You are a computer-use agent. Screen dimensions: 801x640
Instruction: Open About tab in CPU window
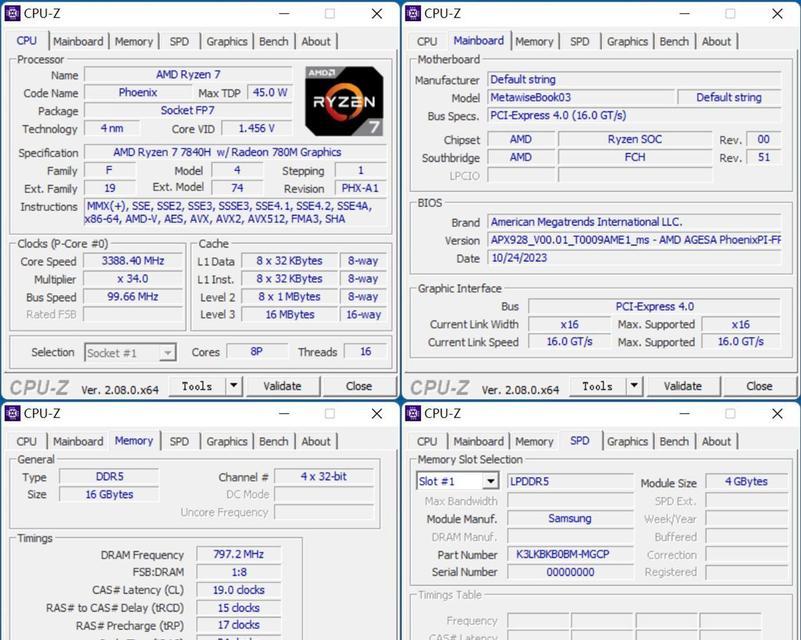316,41
